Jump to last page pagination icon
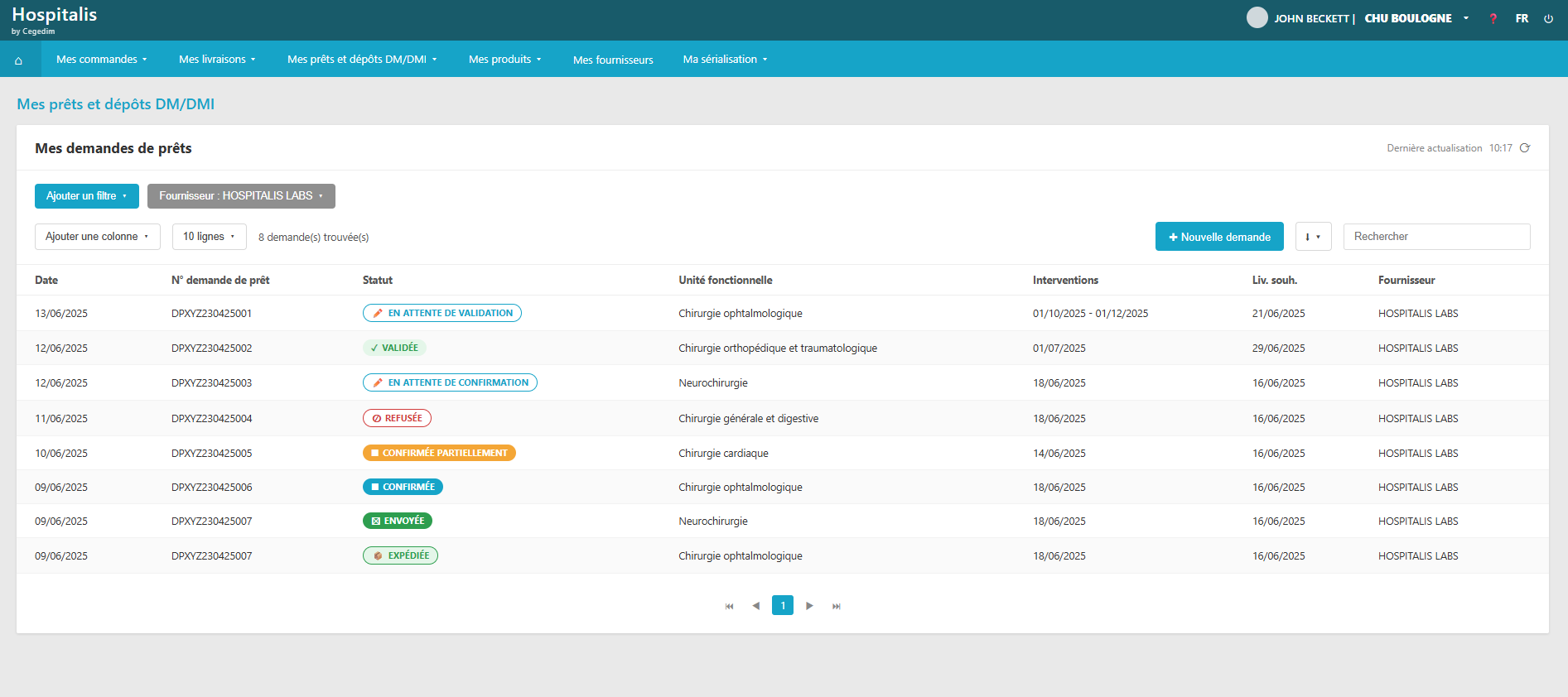 (x=837, y=606)
